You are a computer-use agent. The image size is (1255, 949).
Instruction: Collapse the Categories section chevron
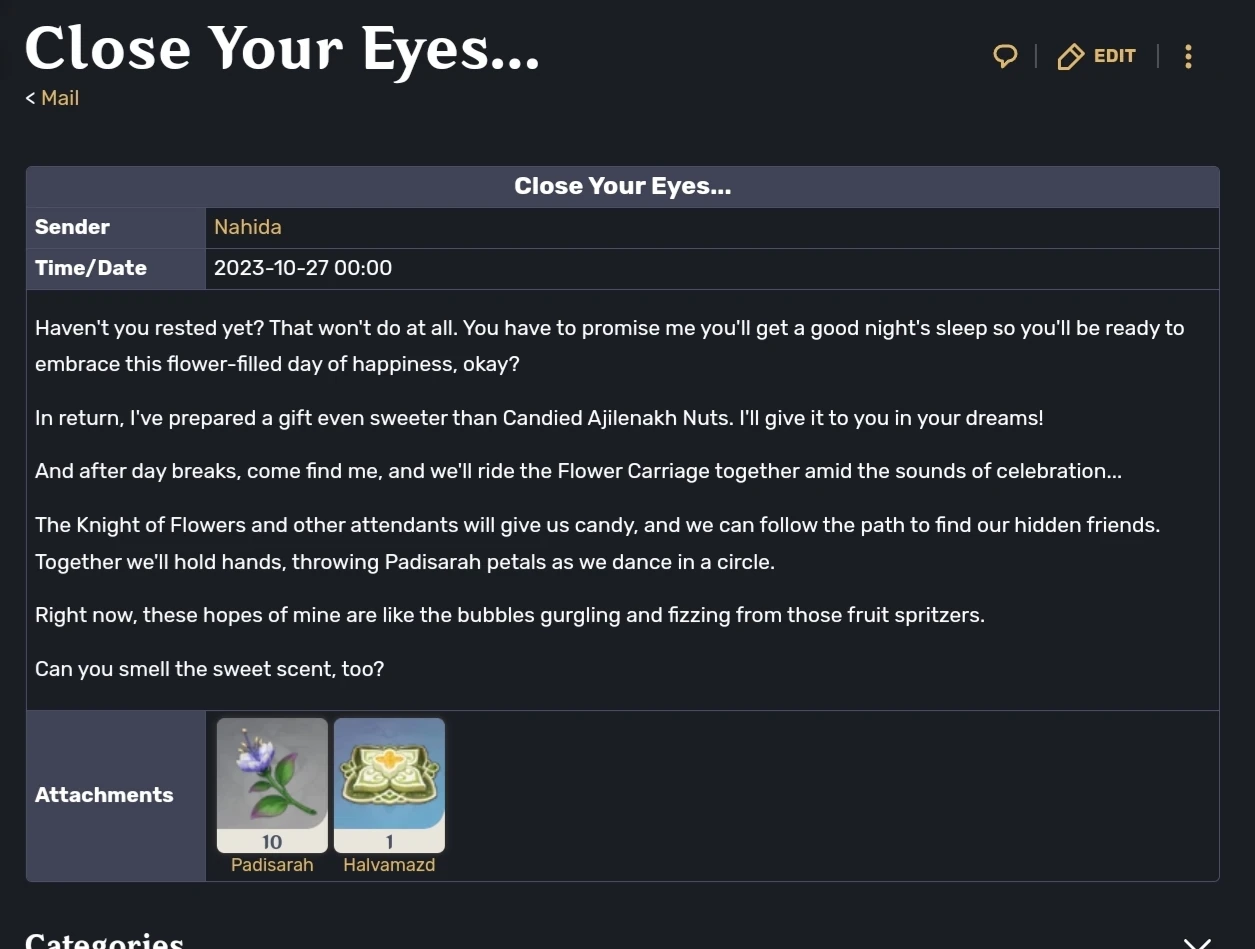point(1196,941)
